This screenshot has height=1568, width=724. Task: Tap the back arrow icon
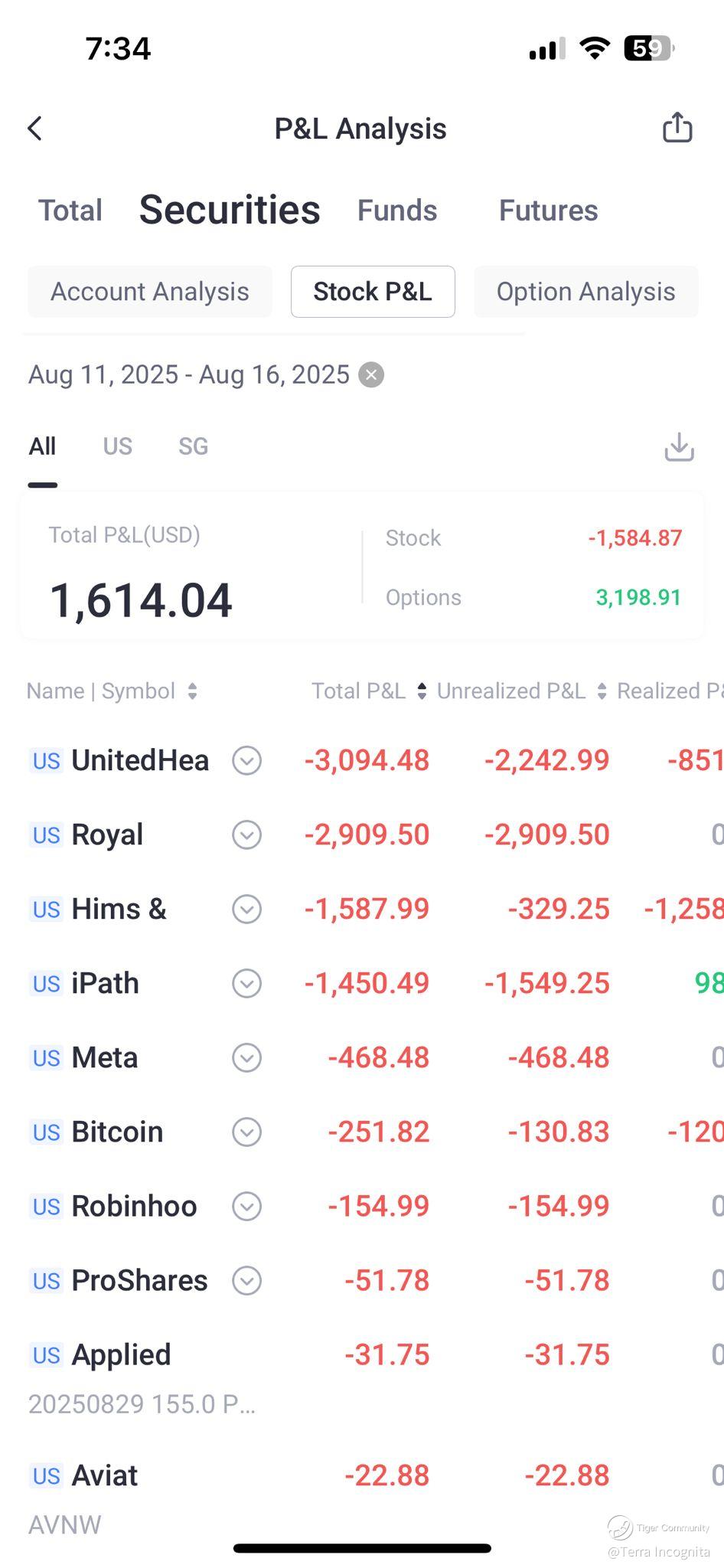[x=35, y=129]
